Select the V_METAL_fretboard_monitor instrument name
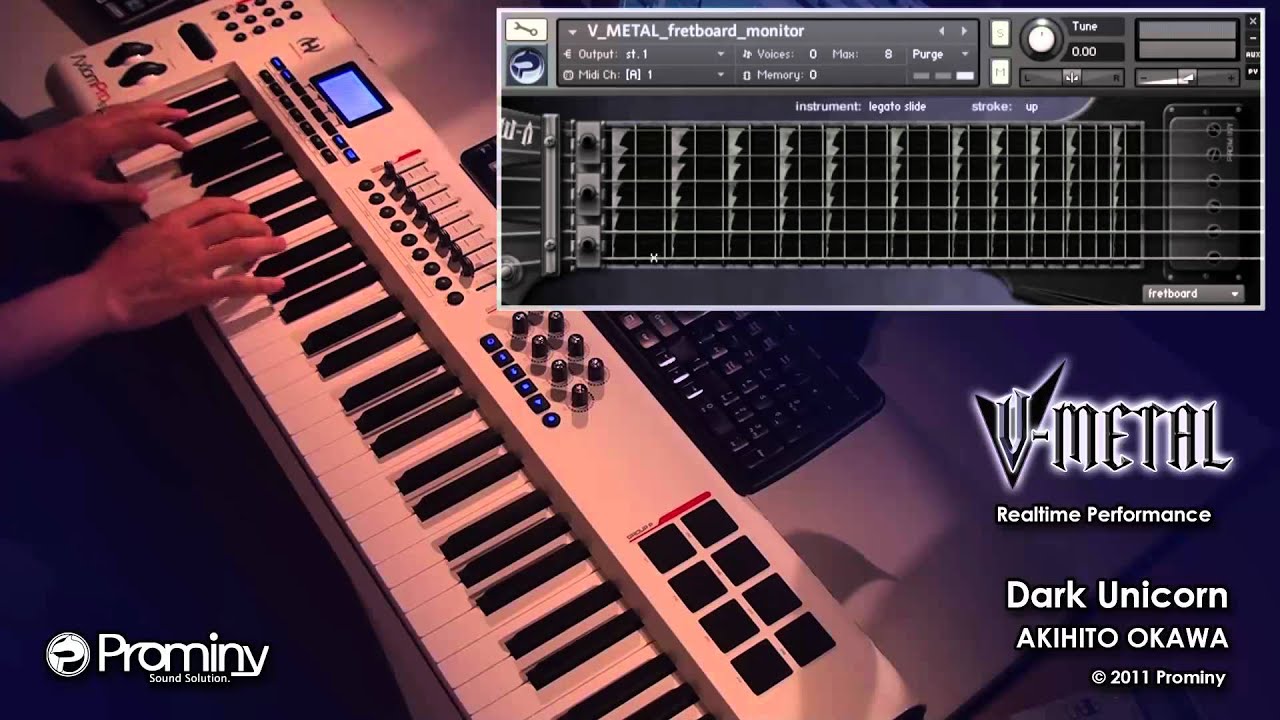 click(x=695, y=31)
